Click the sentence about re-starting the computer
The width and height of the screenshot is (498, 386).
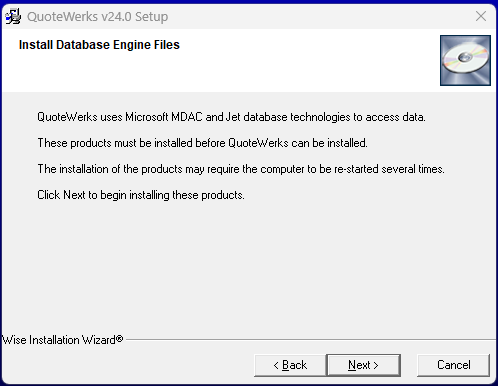click(x=241, y=169)
